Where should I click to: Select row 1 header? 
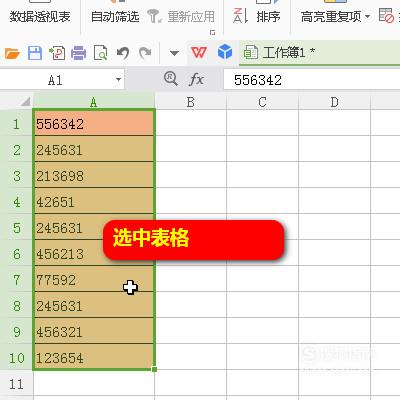[x=16, y=124]
